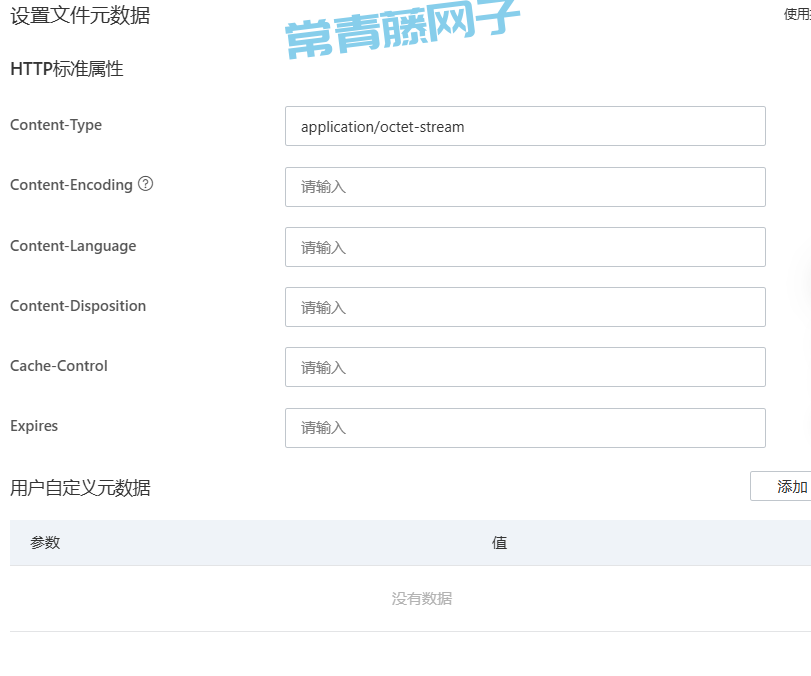
Task: Select the Content-Language input field
Action: tap(525, 247)
